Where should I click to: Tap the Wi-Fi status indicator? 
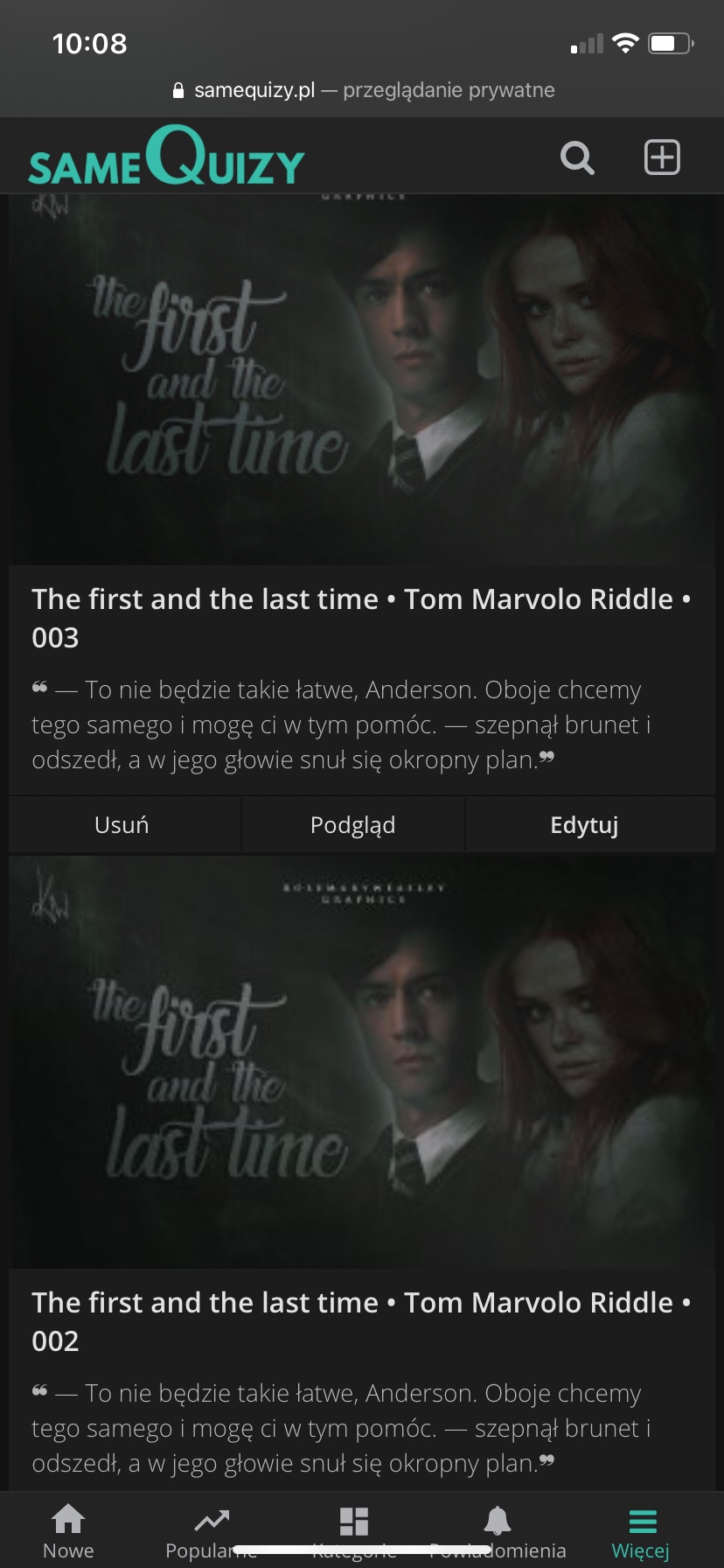click(x=625, y=43)
